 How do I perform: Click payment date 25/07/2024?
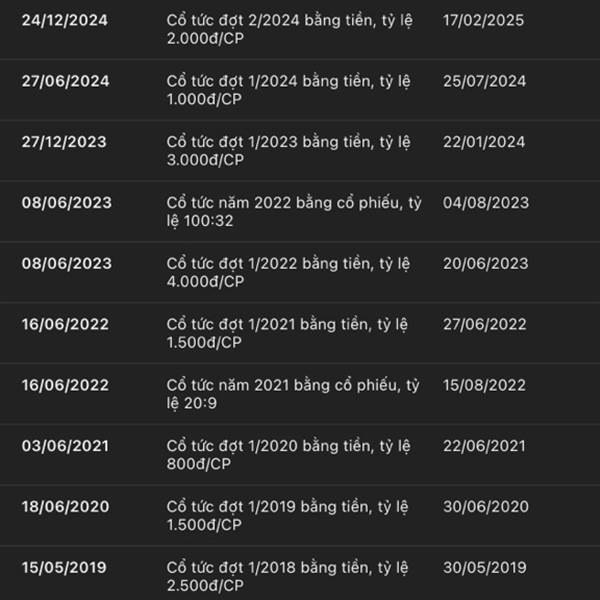point(484,81)
